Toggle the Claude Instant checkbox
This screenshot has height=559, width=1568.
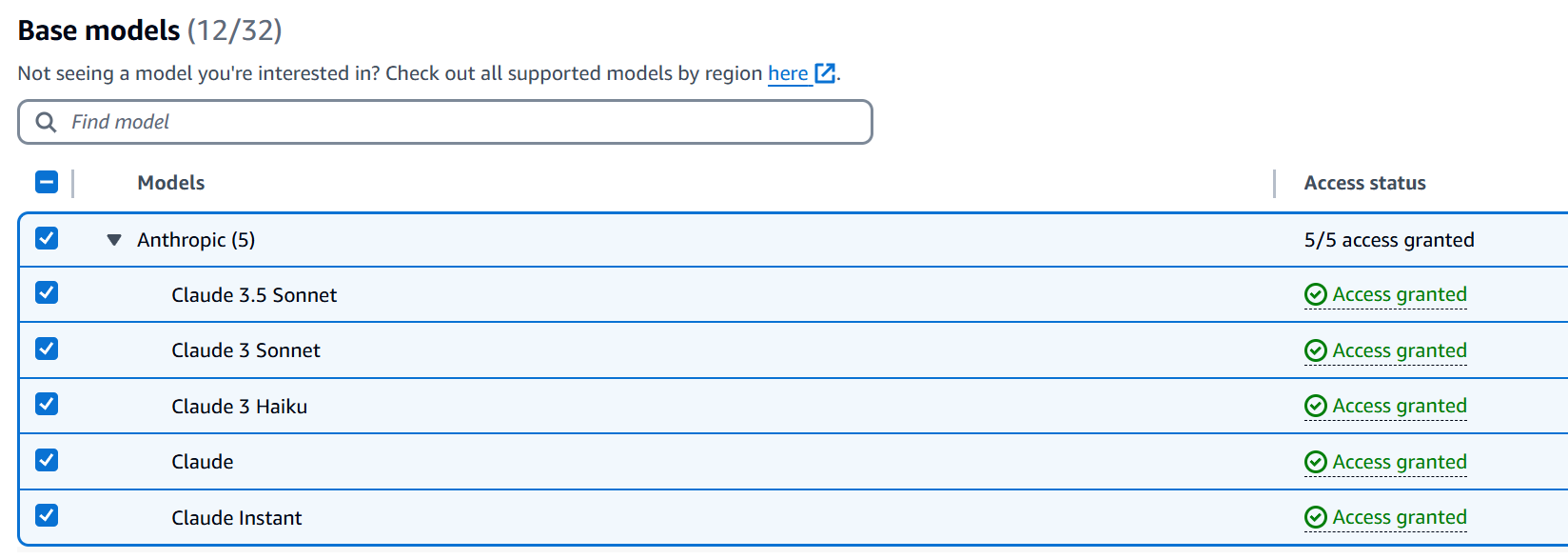tap(47, 516)
